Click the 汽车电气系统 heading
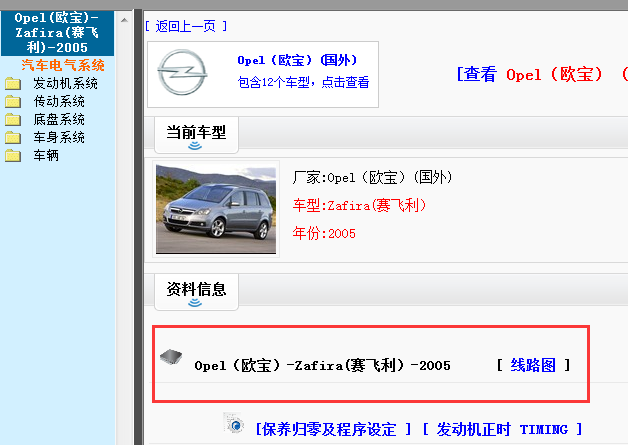 (x=63, y=65)
